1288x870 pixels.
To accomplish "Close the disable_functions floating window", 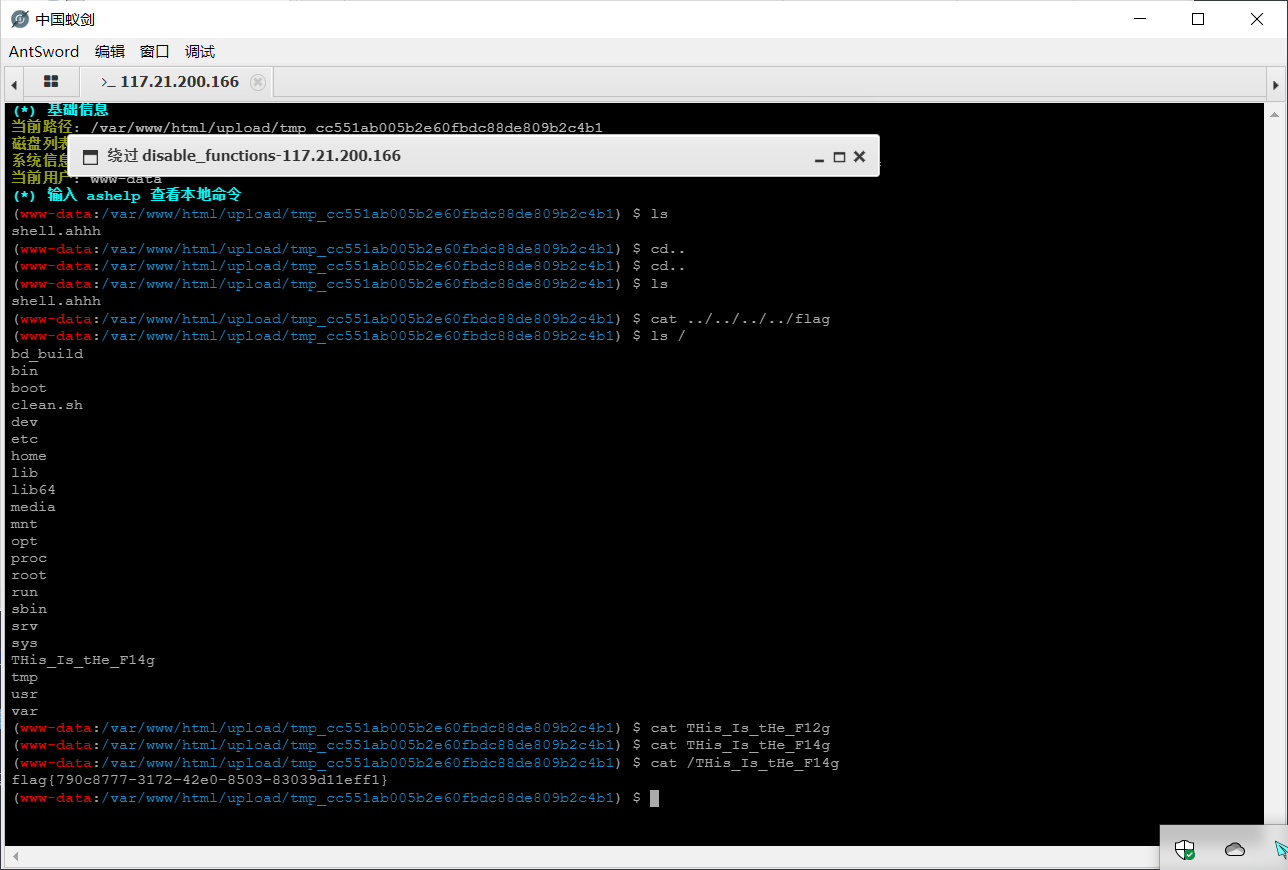I will click(x=859, y=156).
